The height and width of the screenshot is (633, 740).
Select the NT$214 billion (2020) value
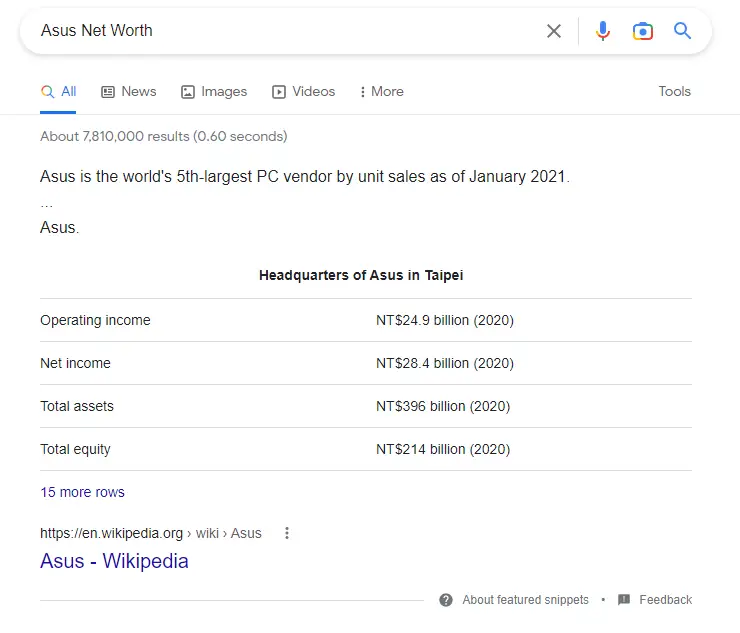(x=443, y=449)
